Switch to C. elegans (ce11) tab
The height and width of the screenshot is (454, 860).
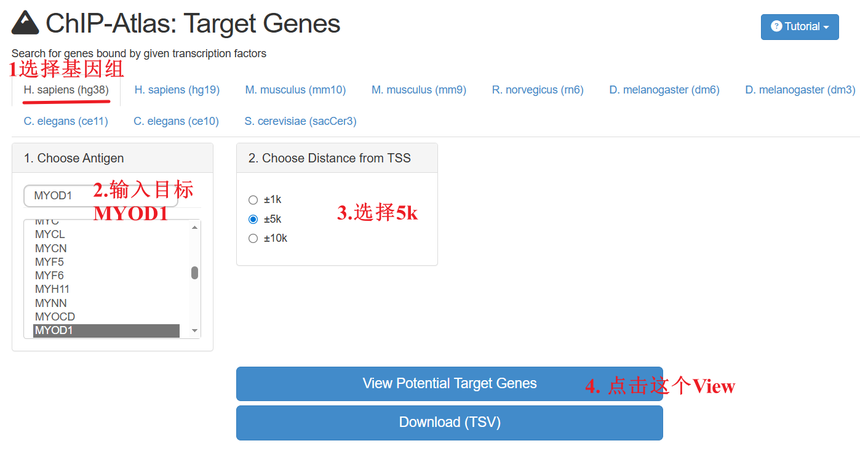pos(66,121)
